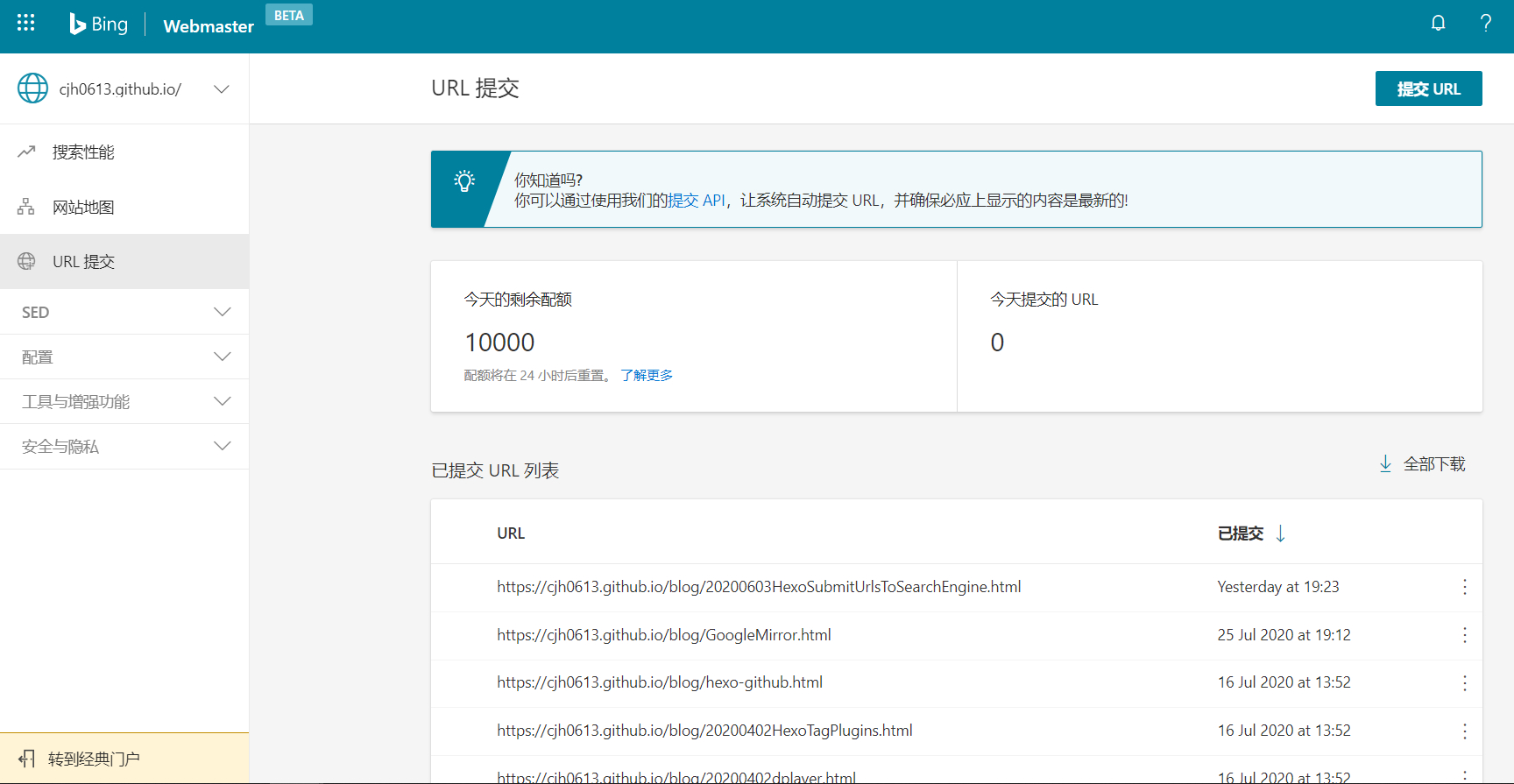Open more options for the hexo-github.html row
1514x784 pixels.
(x=1464, y=683)
